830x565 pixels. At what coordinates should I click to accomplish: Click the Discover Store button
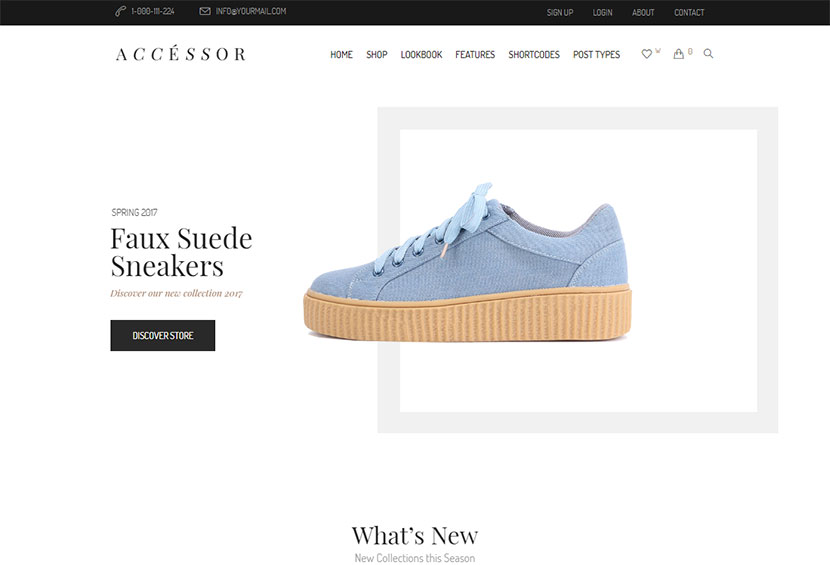[x=163, y=335]
